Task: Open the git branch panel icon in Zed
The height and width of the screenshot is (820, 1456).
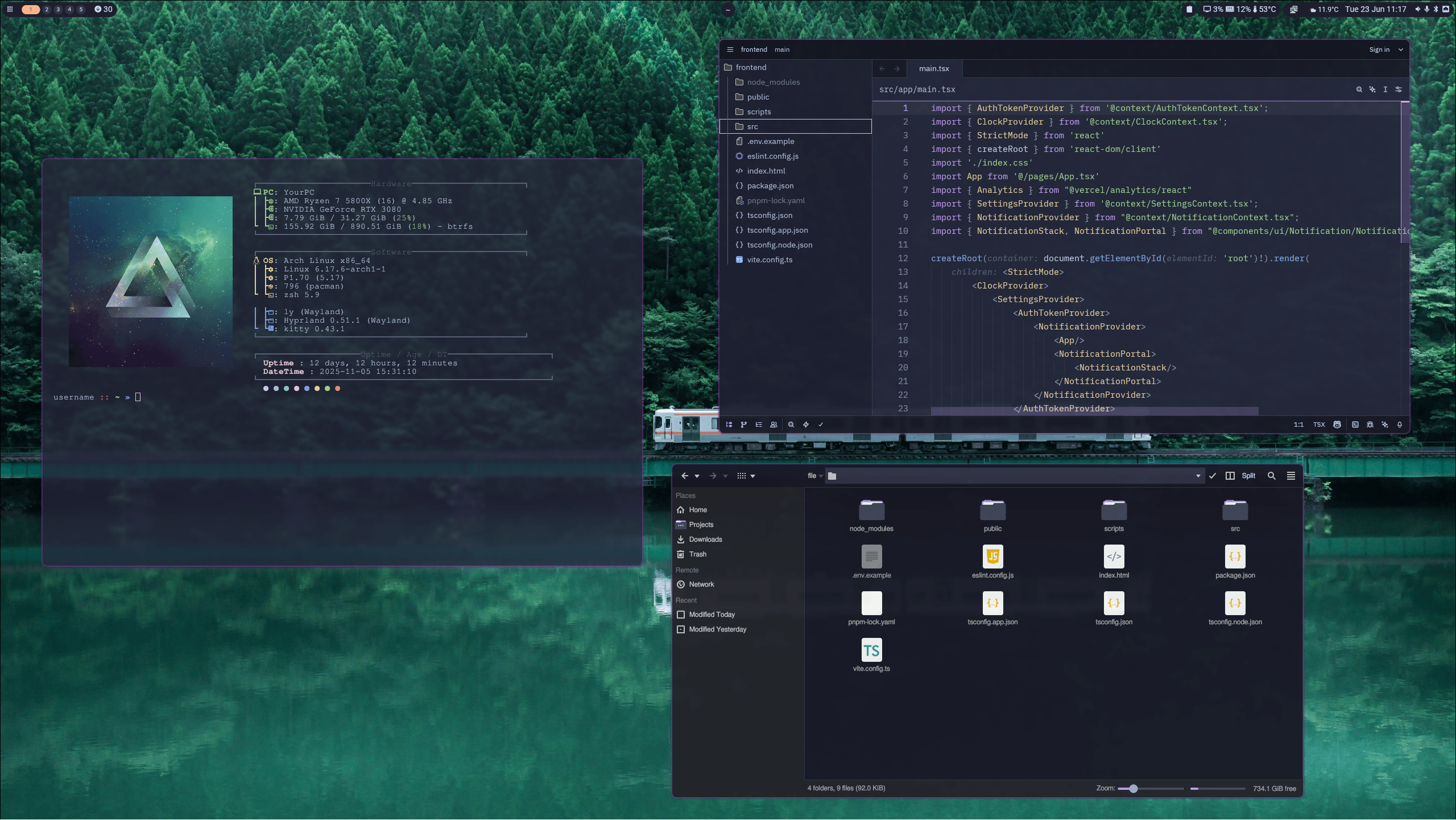Action: pyautogui.click(x=744, y=425)
